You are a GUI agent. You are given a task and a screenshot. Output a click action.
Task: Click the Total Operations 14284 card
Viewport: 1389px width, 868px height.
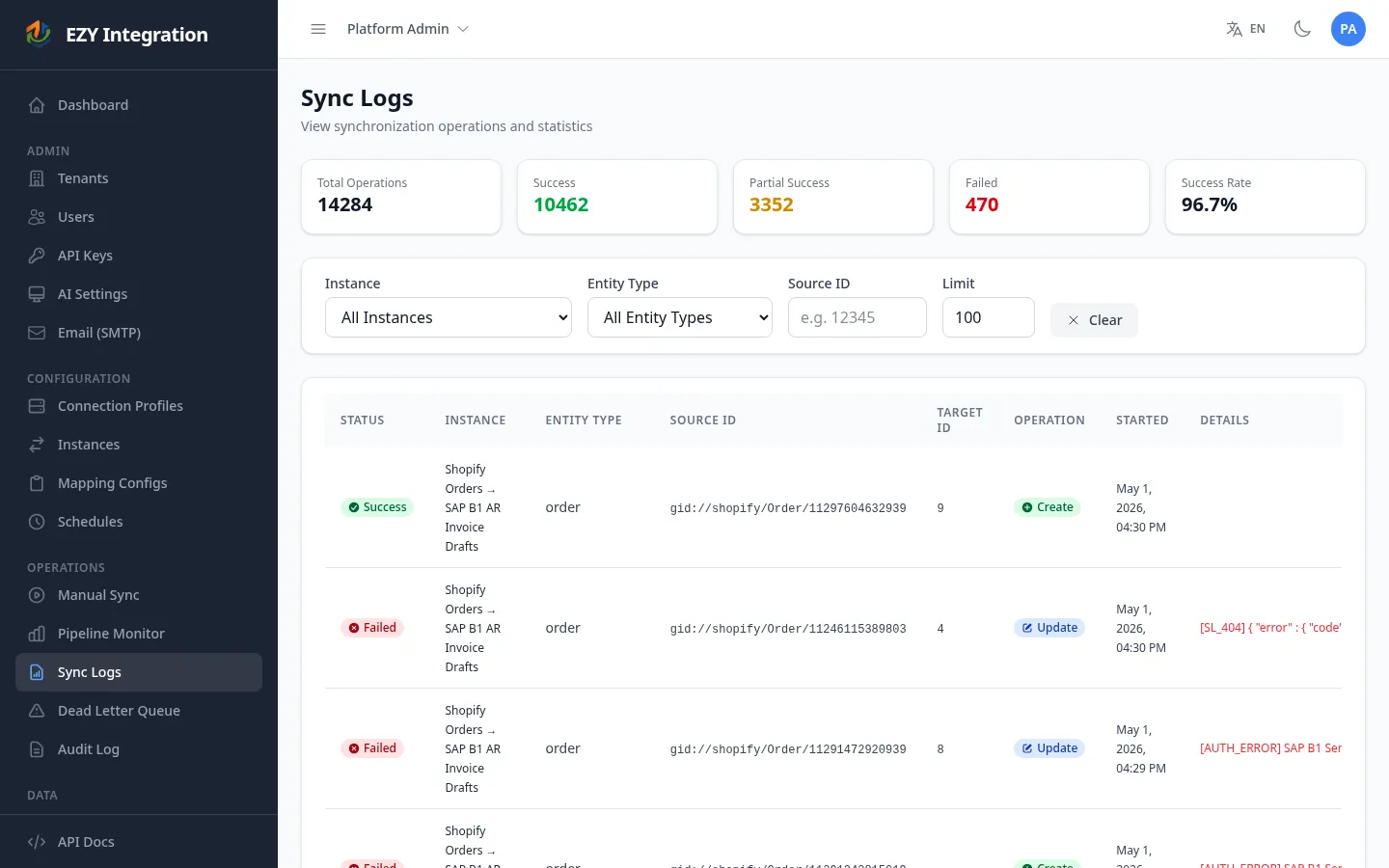point(401,197)
